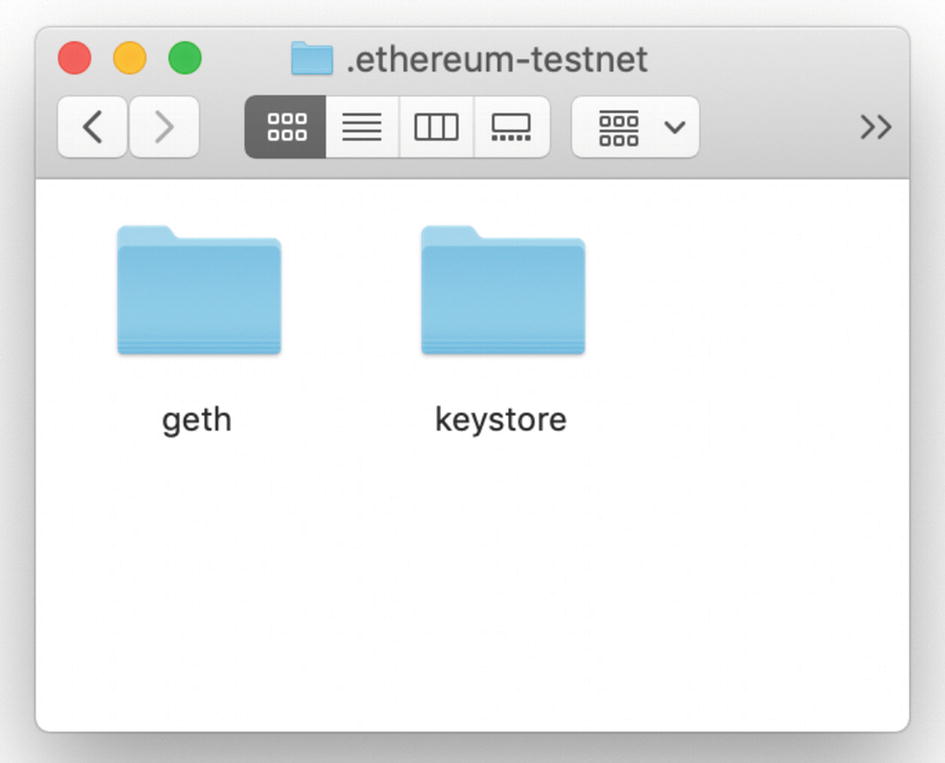Switch to gallery view

coord(512,127)
